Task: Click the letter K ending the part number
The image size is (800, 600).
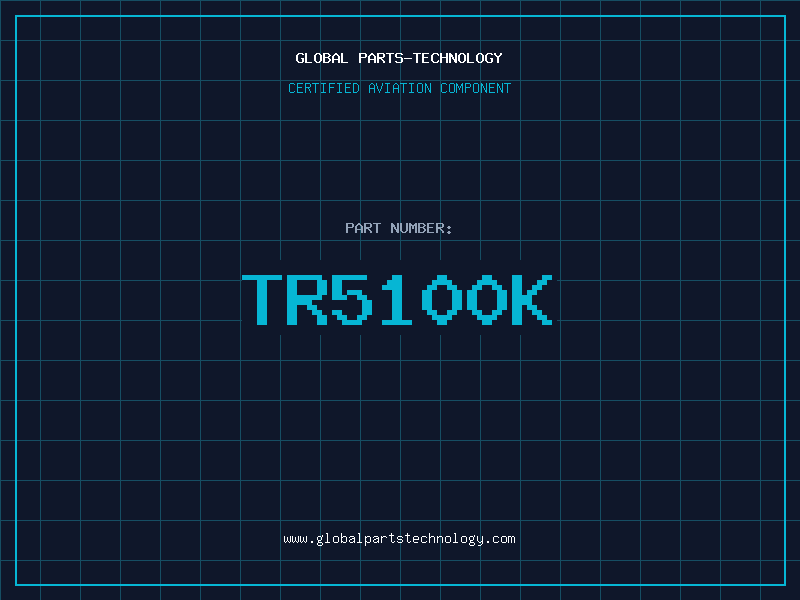Action: pyautogui.click(x=532, y=300)
